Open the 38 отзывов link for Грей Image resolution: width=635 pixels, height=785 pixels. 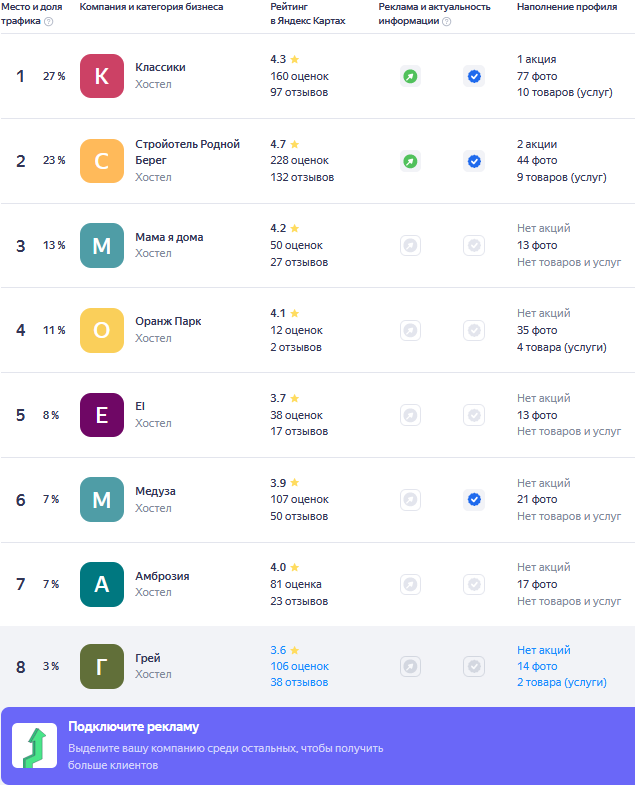tap(299, 683)
